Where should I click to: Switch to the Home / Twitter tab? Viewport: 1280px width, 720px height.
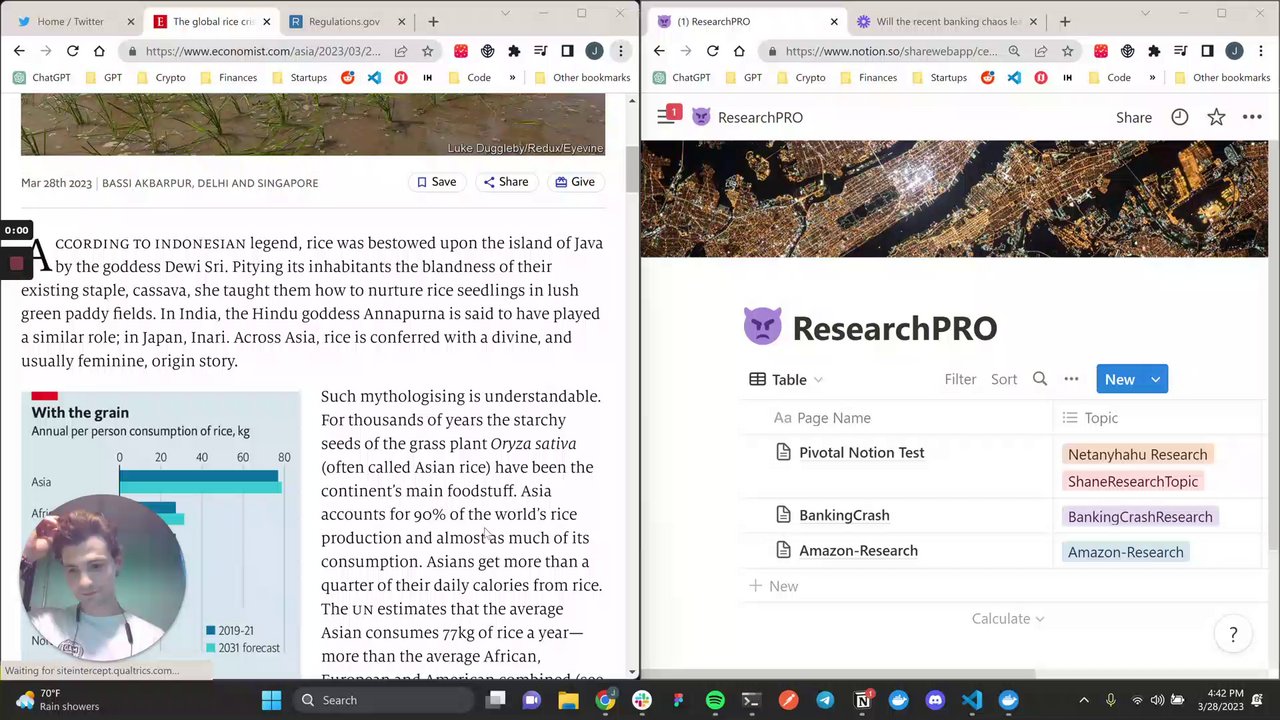coord(73,21)
